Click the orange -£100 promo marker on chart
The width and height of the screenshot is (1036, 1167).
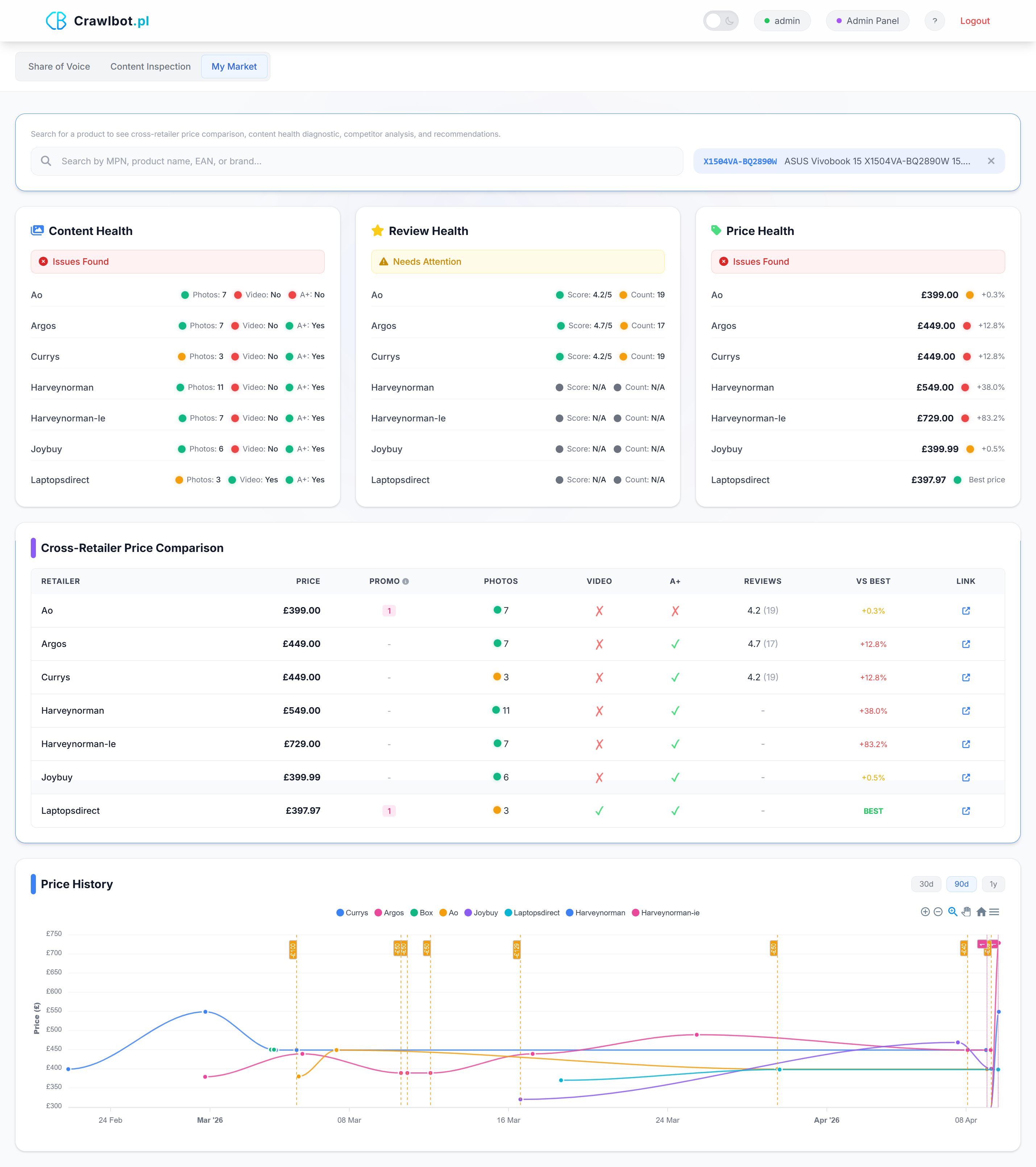pyautogui.click(x=293, y=949)
